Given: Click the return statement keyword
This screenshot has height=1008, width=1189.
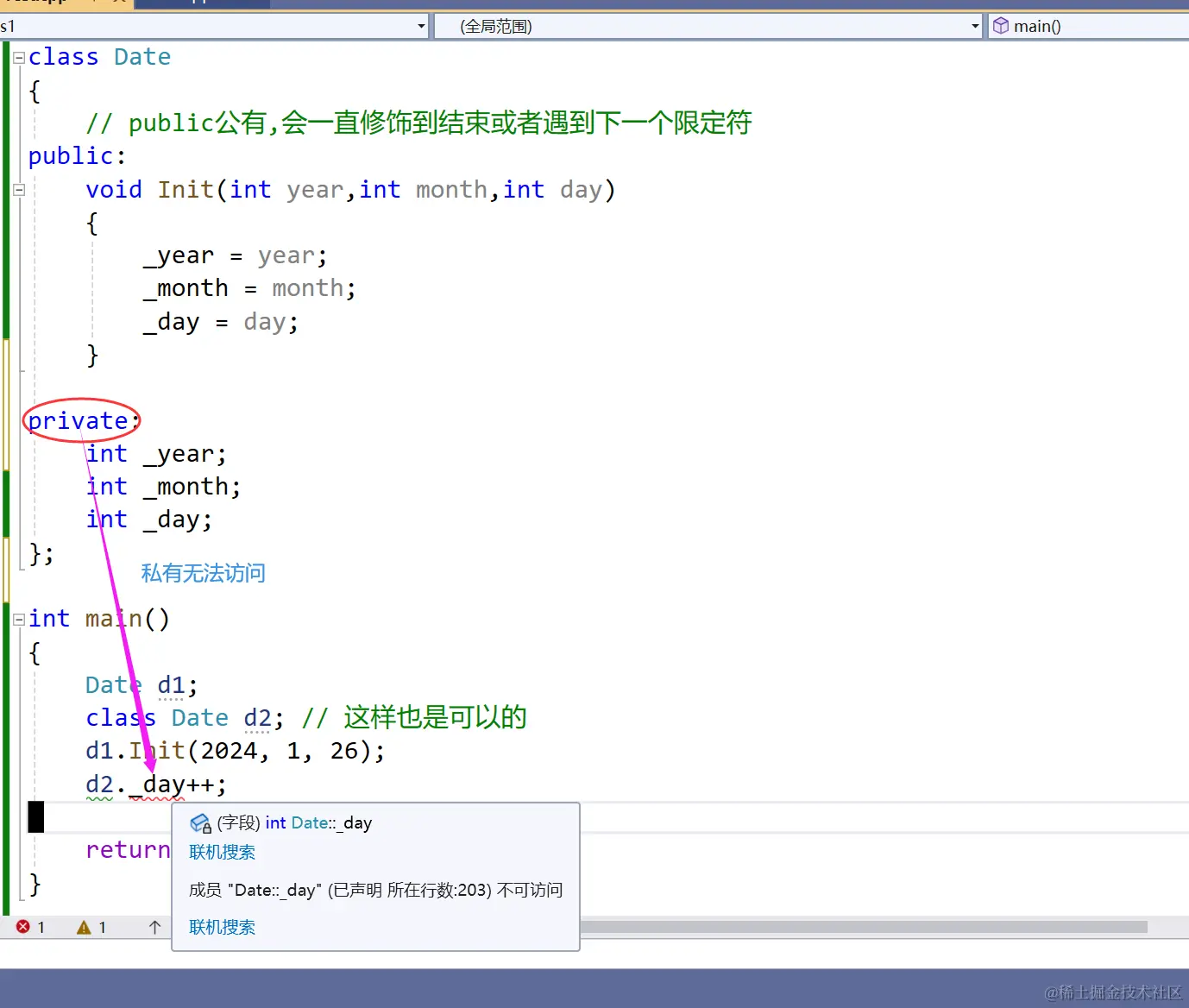Looking at the screenshot, I should click(128, 850).
